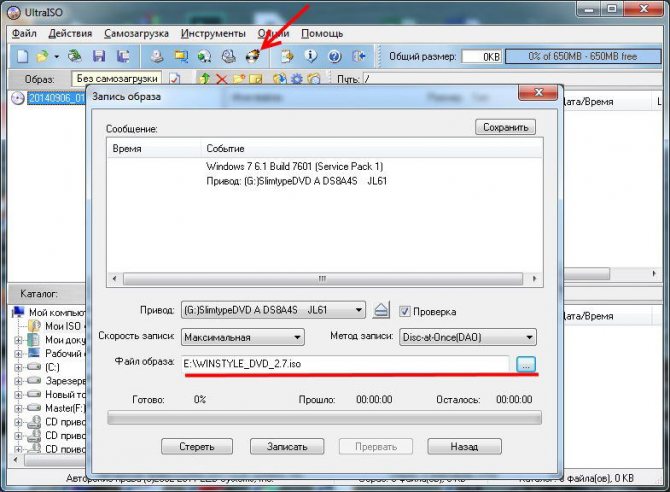Open the Файл menu
670x492 pixels.
pyautogui.click(x=24, y=33)
